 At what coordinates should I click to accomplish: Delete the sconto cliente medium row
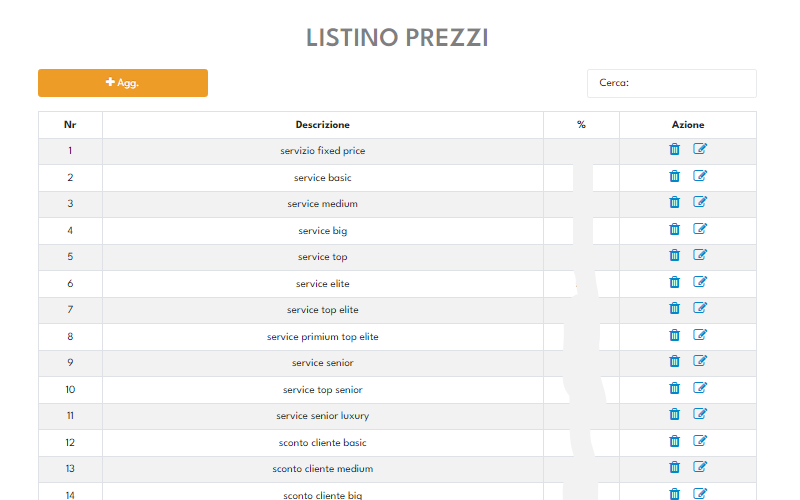pos(674,467)
